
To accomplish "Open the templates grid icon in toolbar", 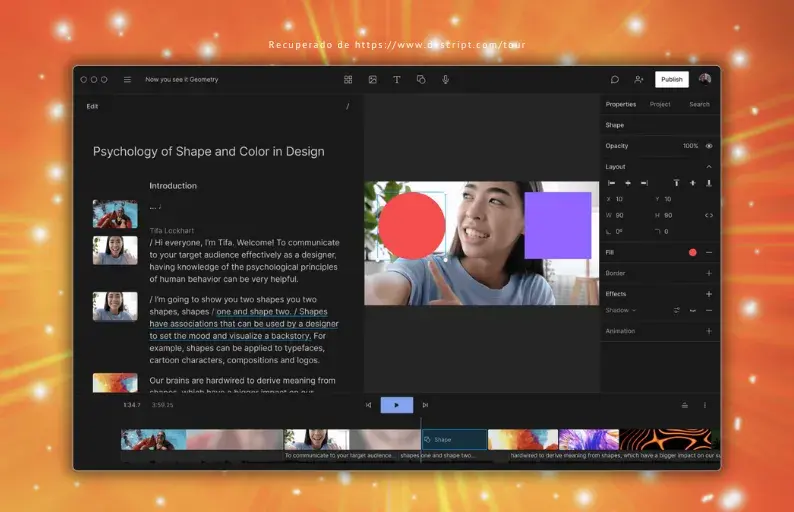I will coord(348,79).
